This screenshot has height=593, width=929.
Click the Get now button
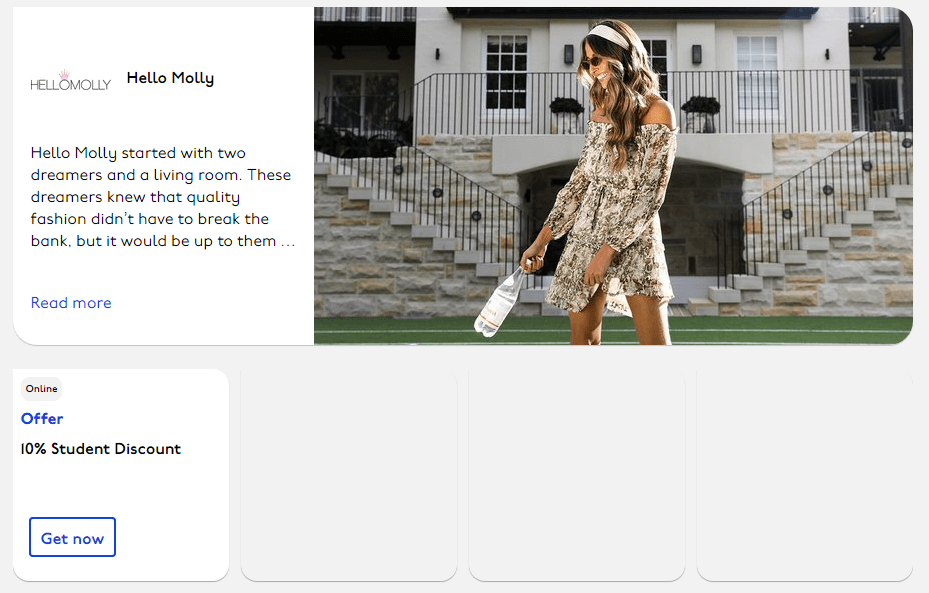click(x=72, y=537)
